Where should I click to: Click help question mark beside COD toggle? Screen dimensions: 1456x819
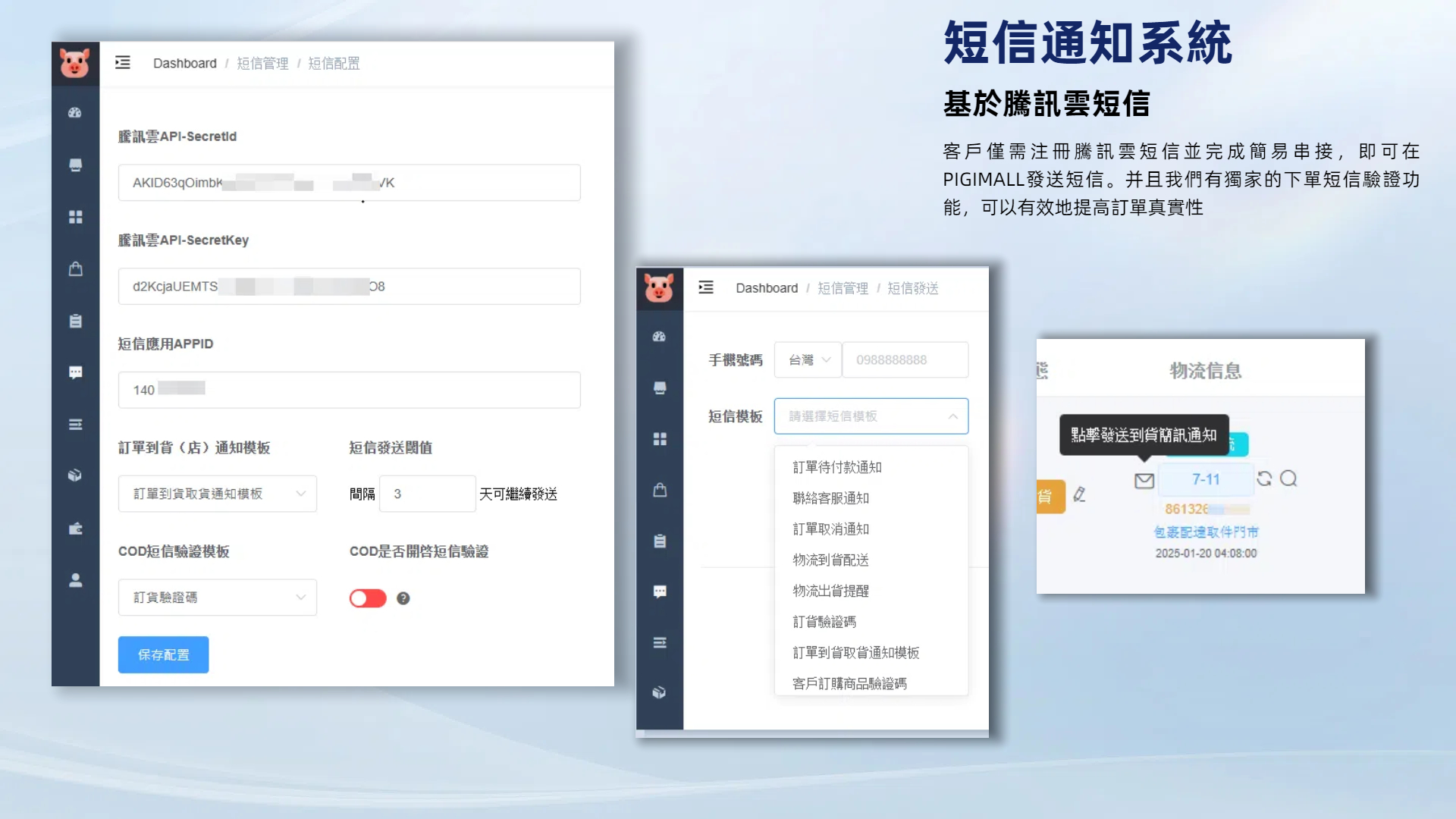click(403, 598)
